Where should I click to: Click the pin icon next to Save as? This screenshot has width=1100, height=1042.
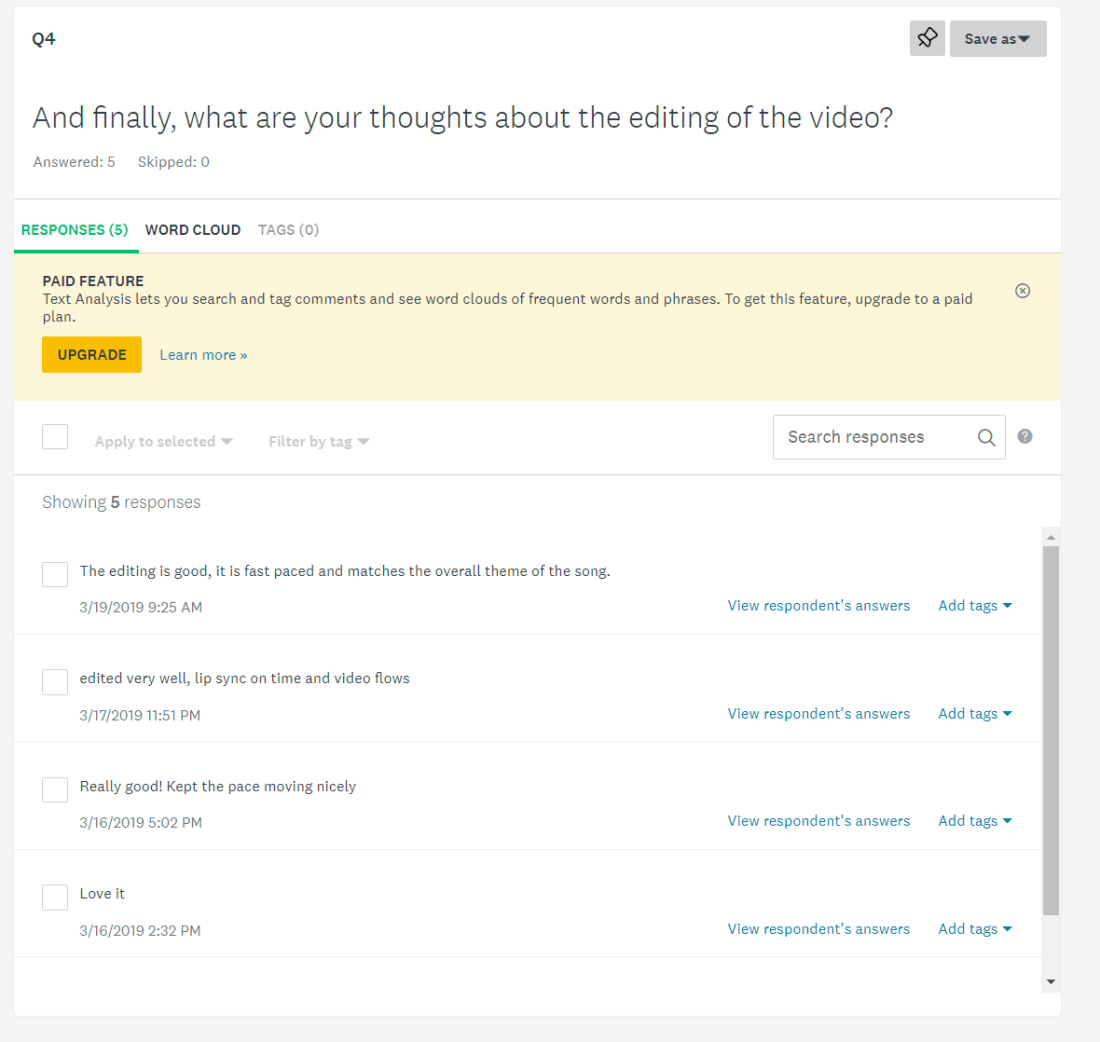927,39
